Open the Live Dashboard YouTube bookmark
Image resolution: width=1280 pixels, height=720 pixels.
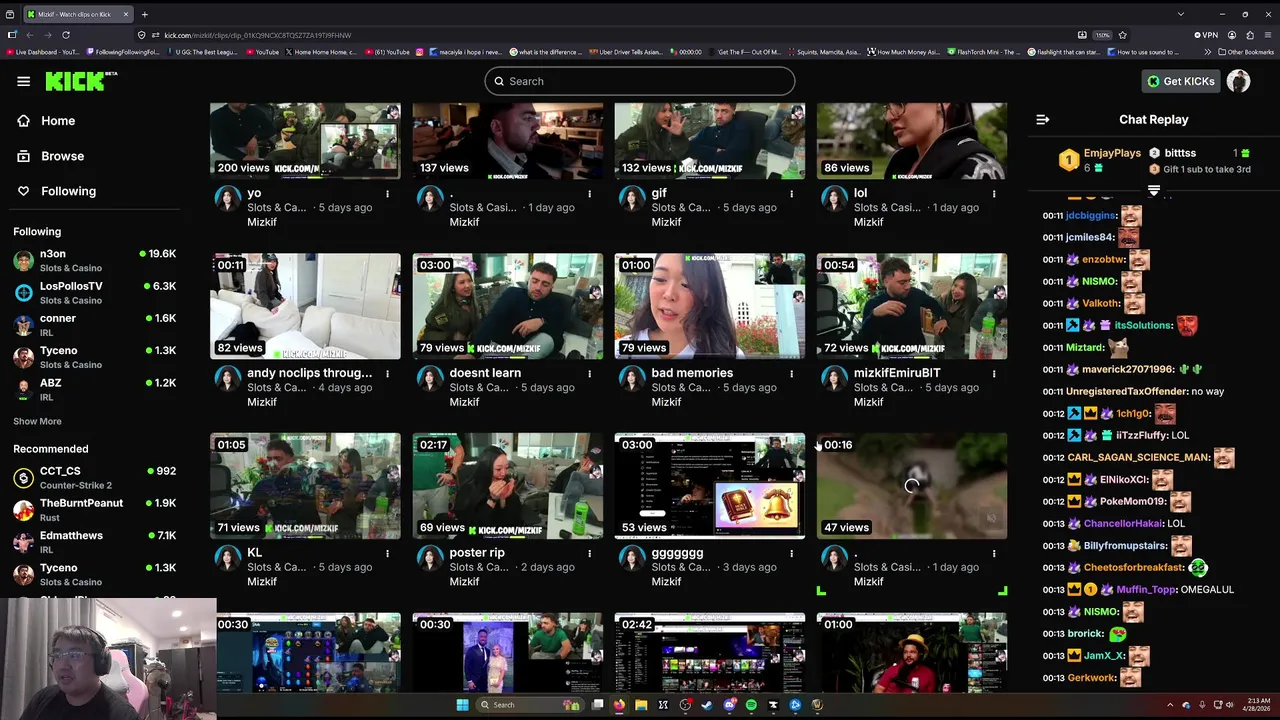coord(43,52)
